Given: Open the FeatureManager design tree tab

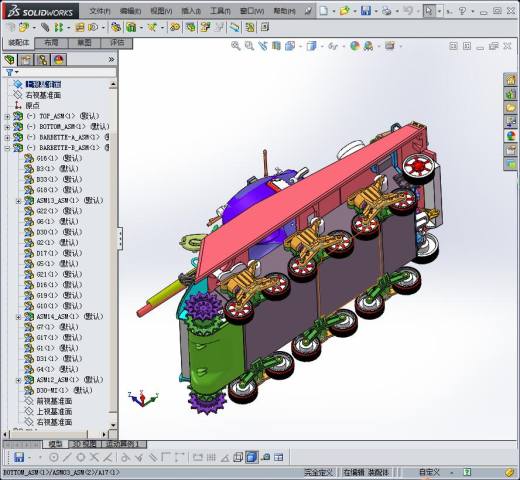Looking at the screenshot, I should click(x=10, y=60).
